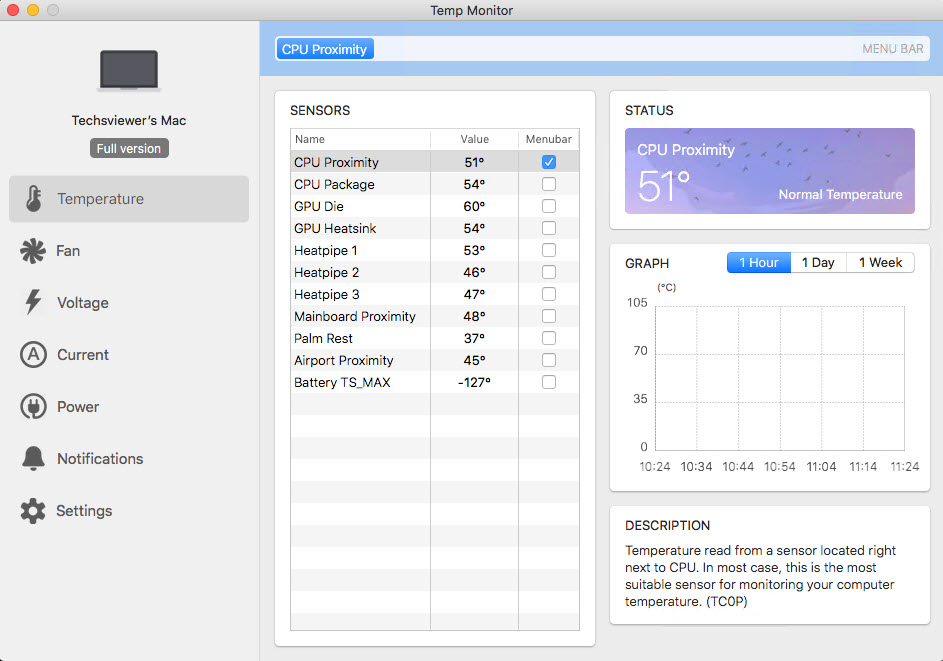Select the Temperature thermometer icon
This screenshot has width=943, height=661.
pos(34,198)
